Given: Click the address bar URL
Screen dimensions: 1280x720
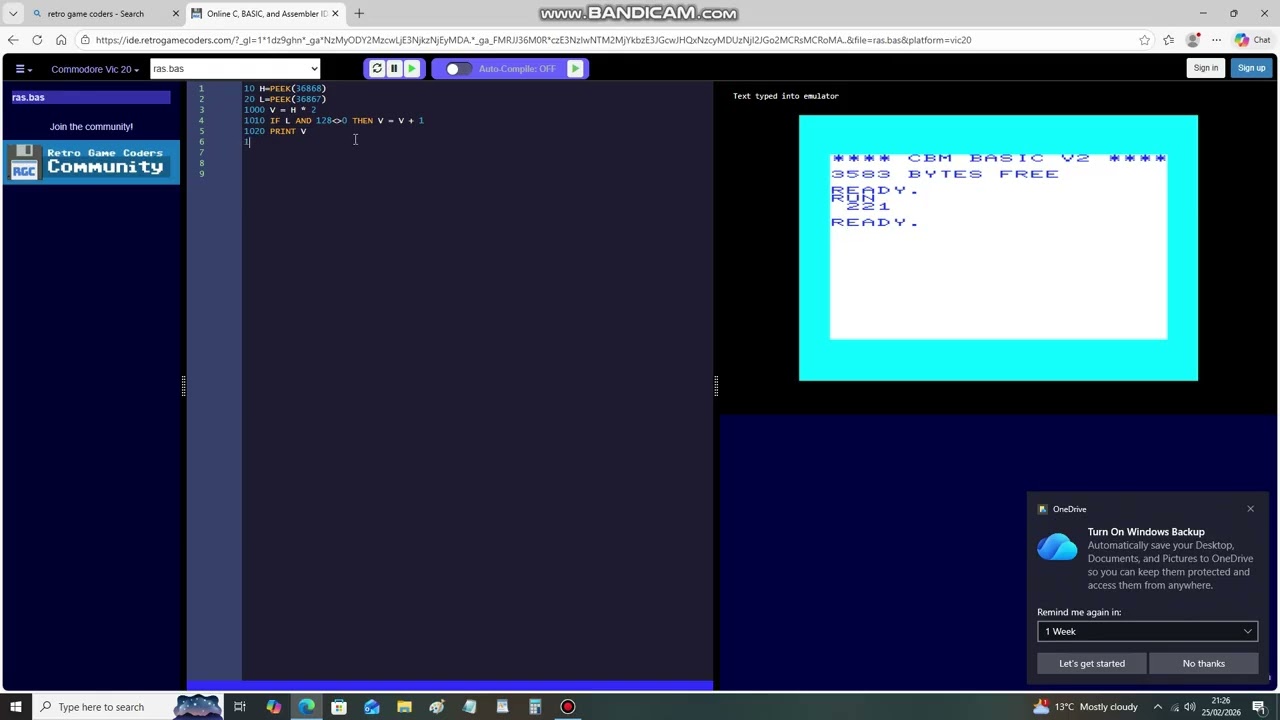Looking at the screenshot, I should point(534,40).
